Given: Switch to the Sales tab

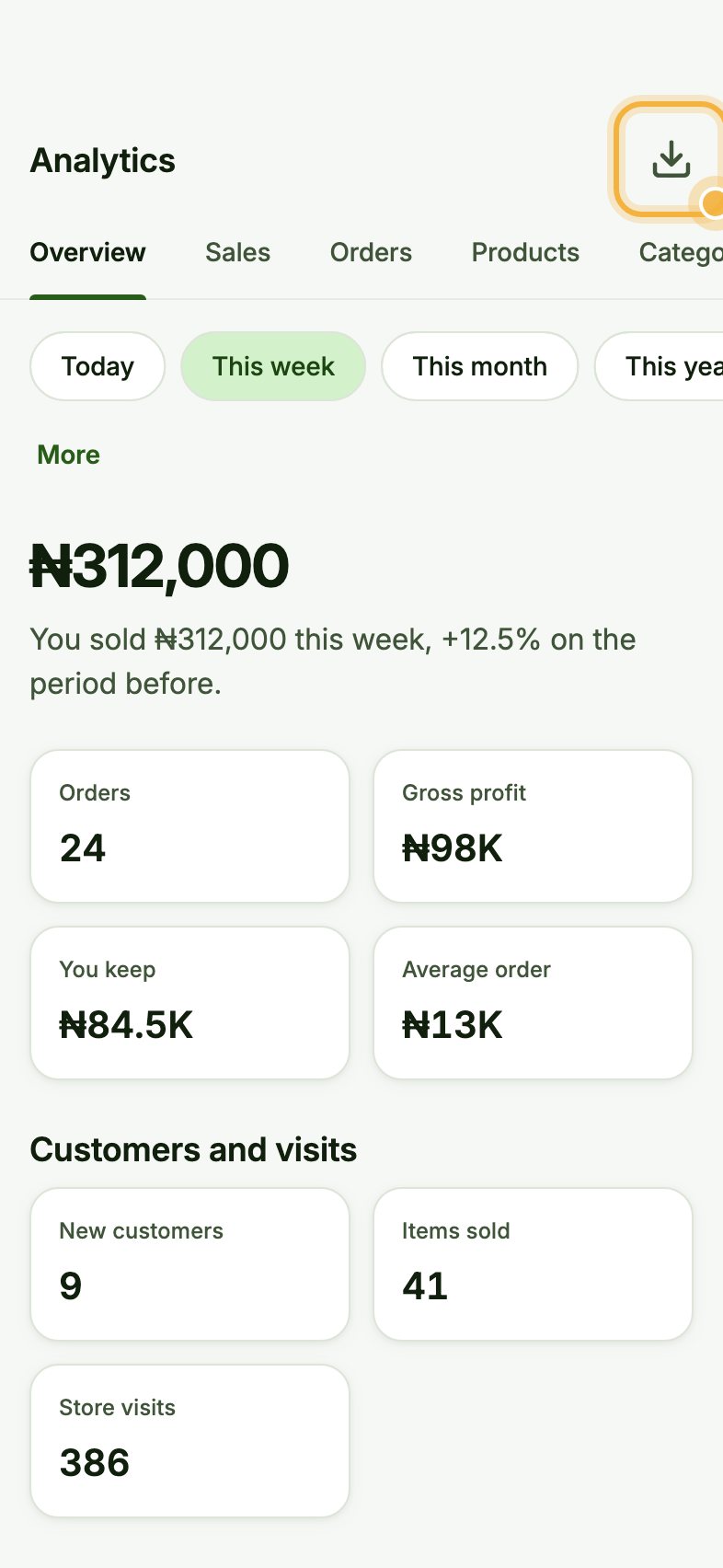Looking at the screenshot, I should 237,252.
